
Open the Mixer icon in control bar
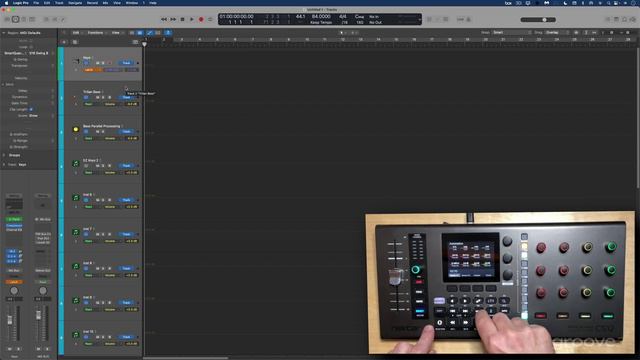(55, 19)
